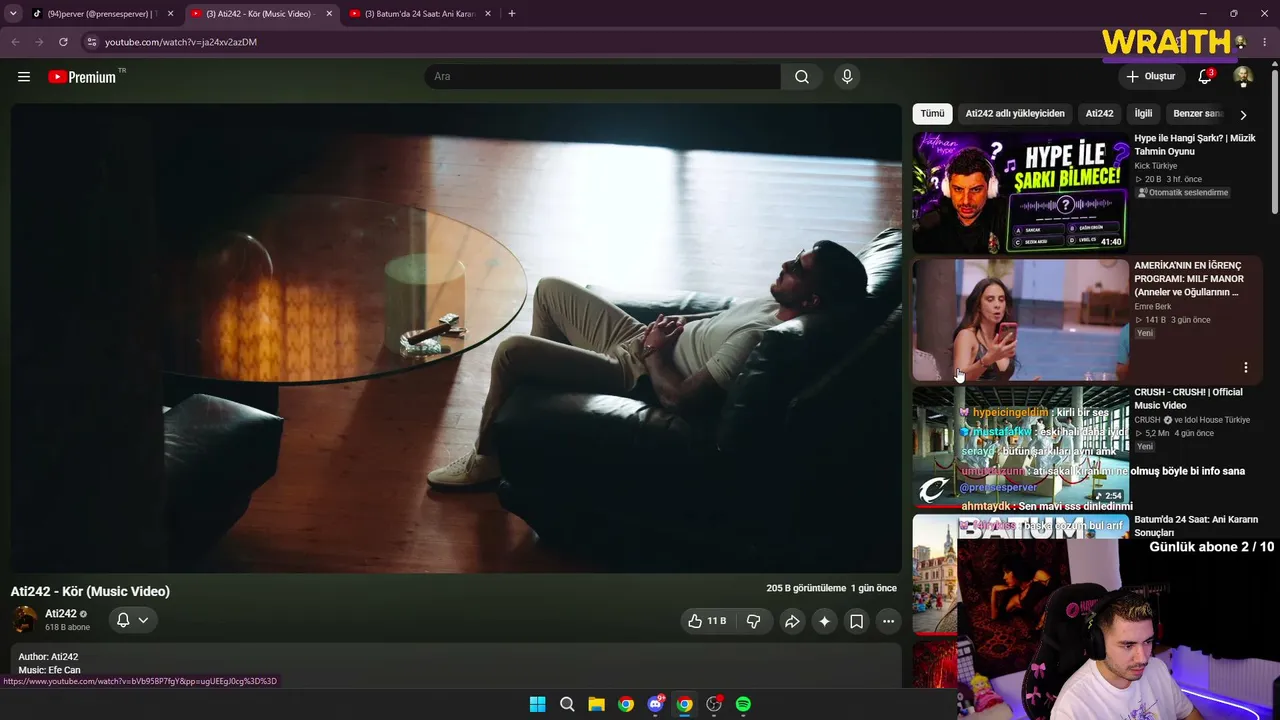Select the 'Ati242 adlı yükleyiciden' chip
The width and height of the screenshot is (1280, 720).
tap(1015, 114)
